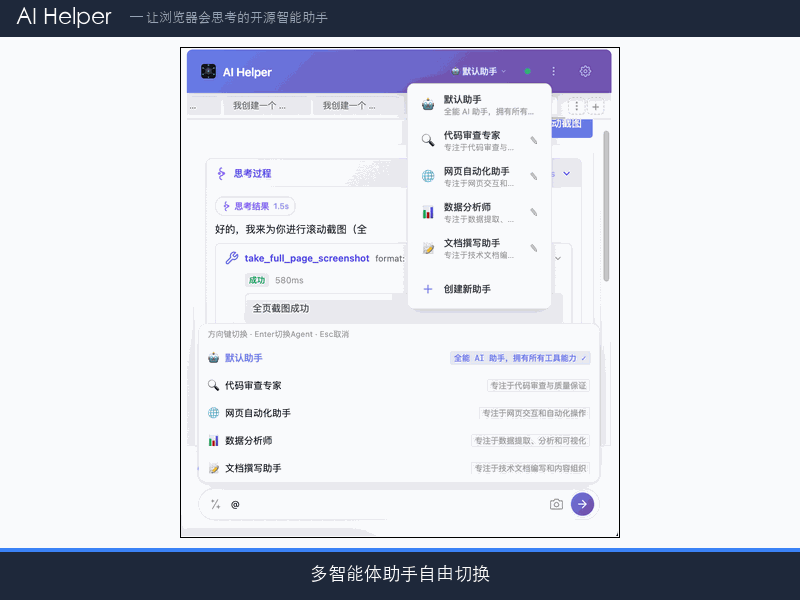Collapse the 思考过程 panel chevron
This screenshot has width=800, height=600.
[567, 173]
